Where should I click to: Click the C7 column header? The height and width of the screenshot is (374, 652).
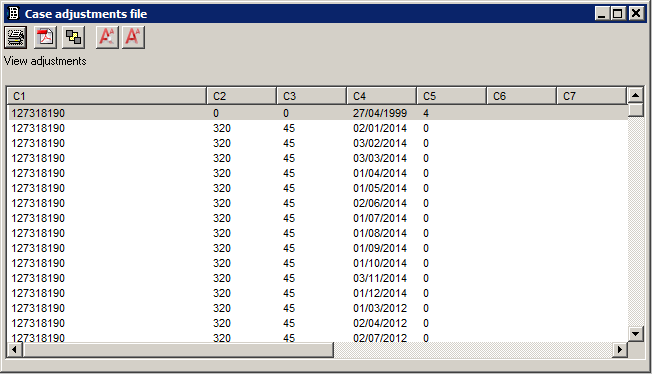coord(591,96)
